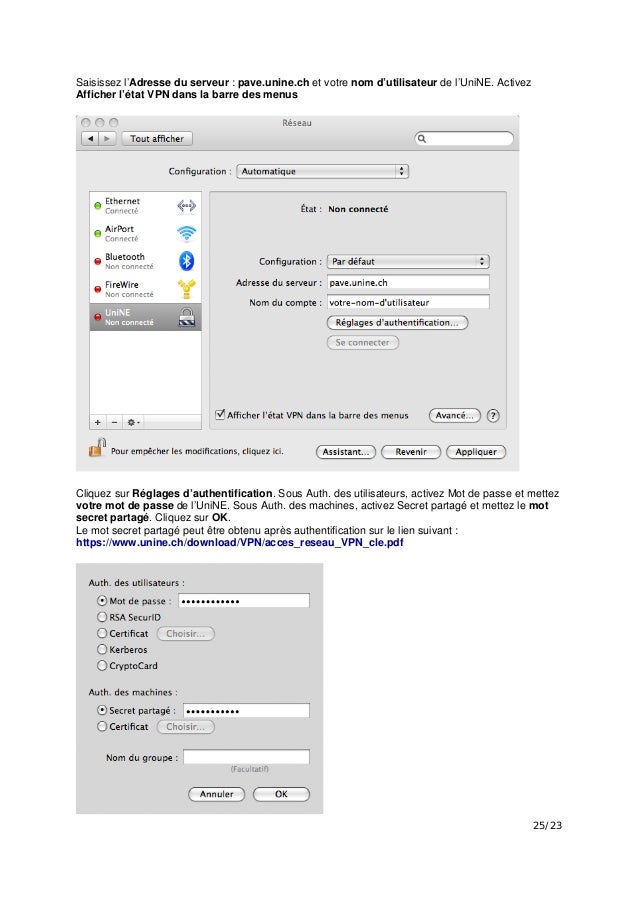Viewport: 638px width, 903px height.
Task: Select machine Certificat radio button
Action: click(102, 726)
